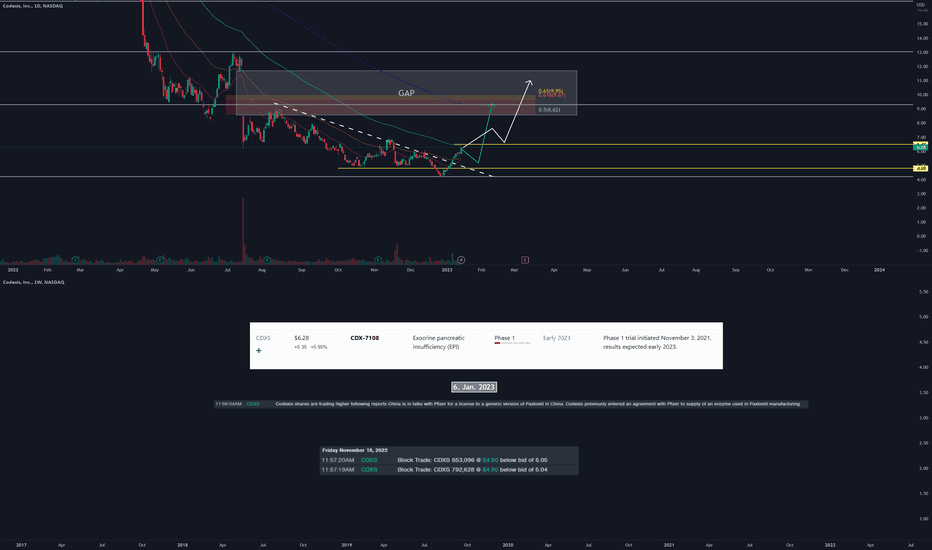Click the 'Friday November 18, 2022' header

coord(354,450)
